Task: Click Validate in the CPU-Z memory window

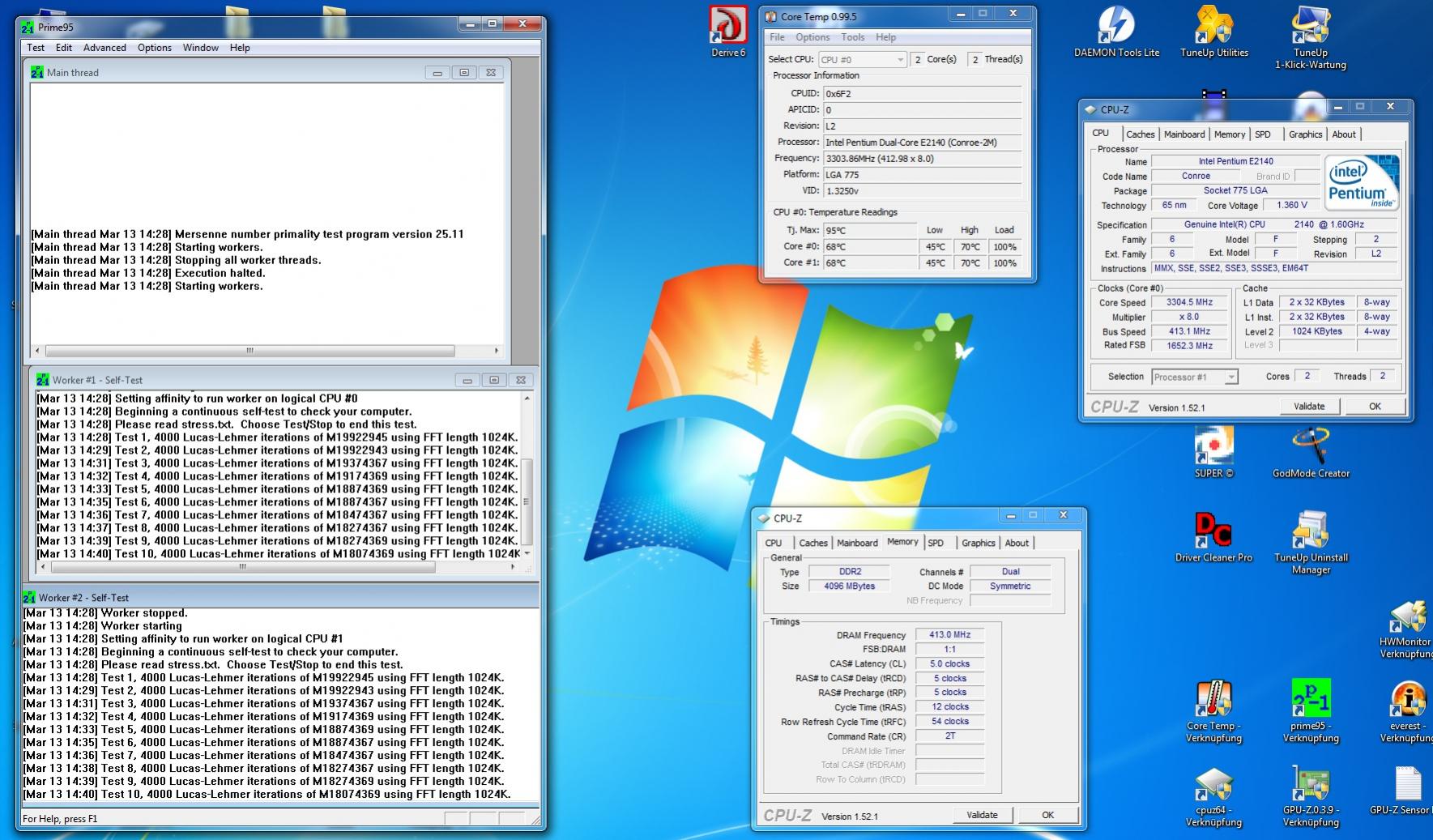Action: 982,815
